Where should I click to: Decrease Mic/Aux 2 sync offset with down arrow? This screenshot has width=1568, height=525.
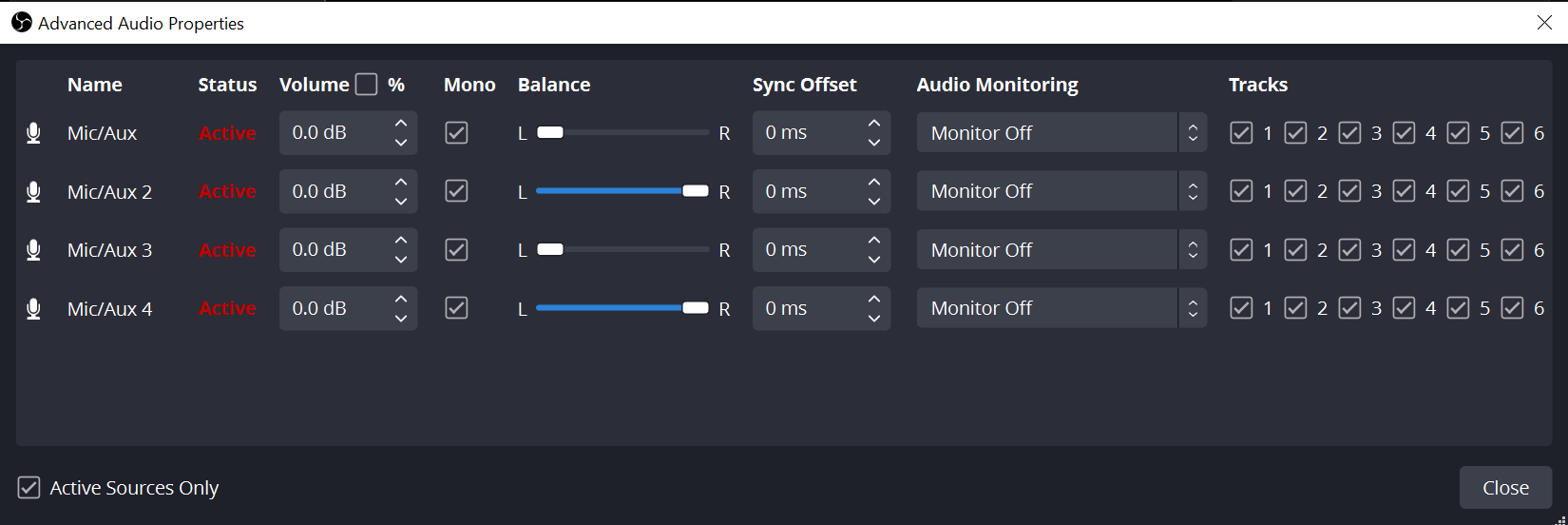(874, 201)
